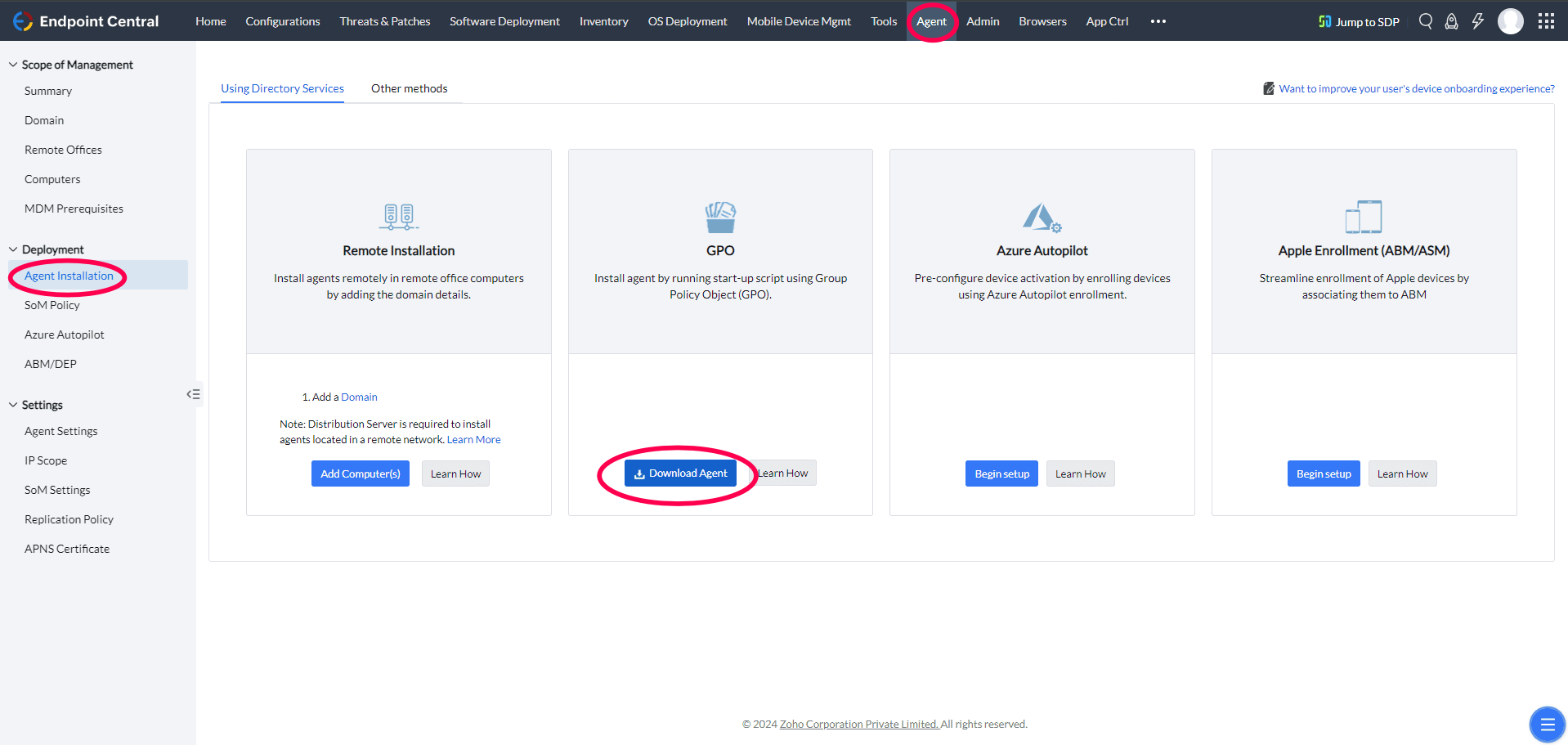
Task: Select Agent Installation in the sidebar
Action: pos(98,275)
